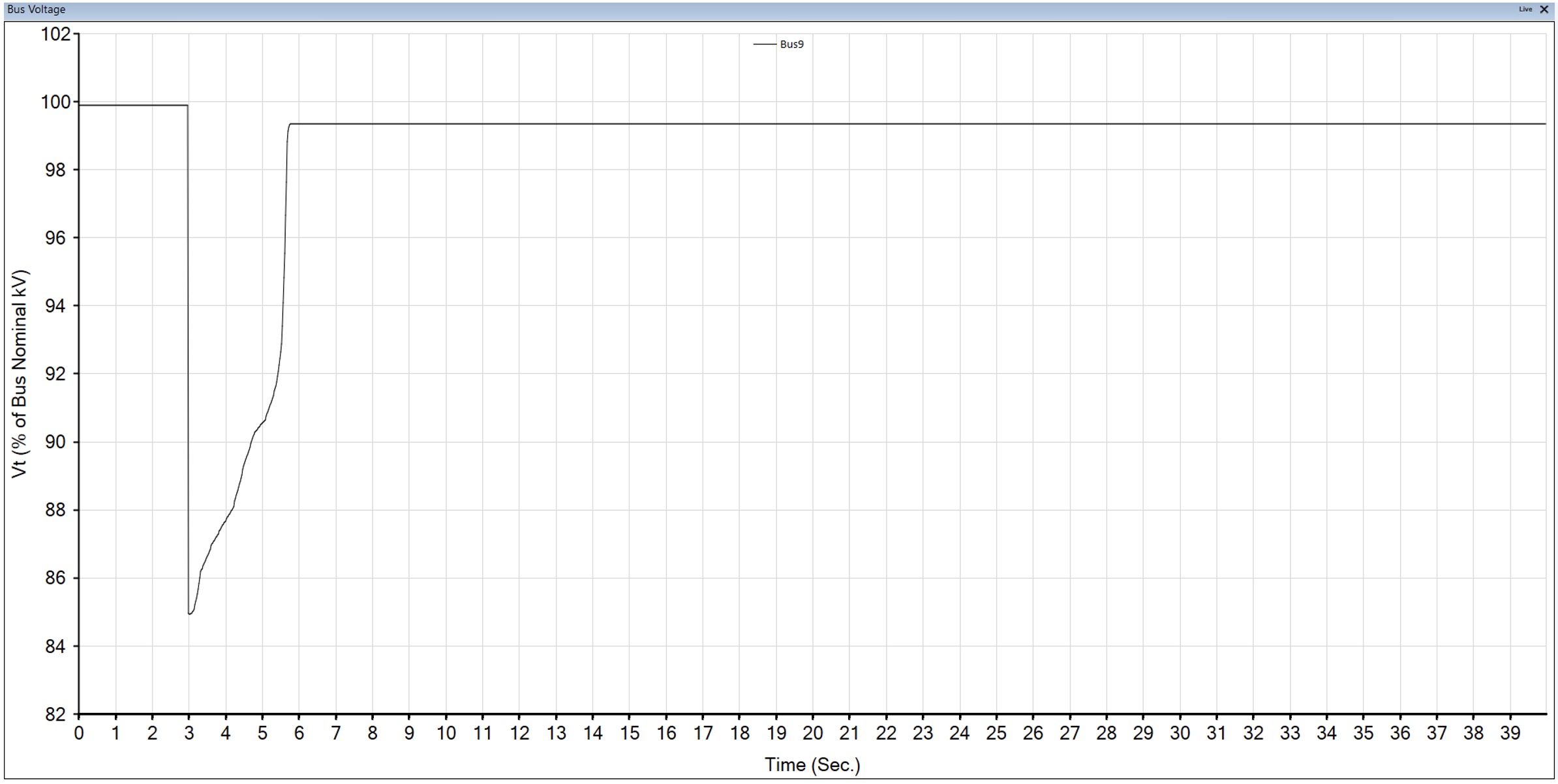
Task: Click the 39 second tick label on time axis
Action: tap(1510, 733)
